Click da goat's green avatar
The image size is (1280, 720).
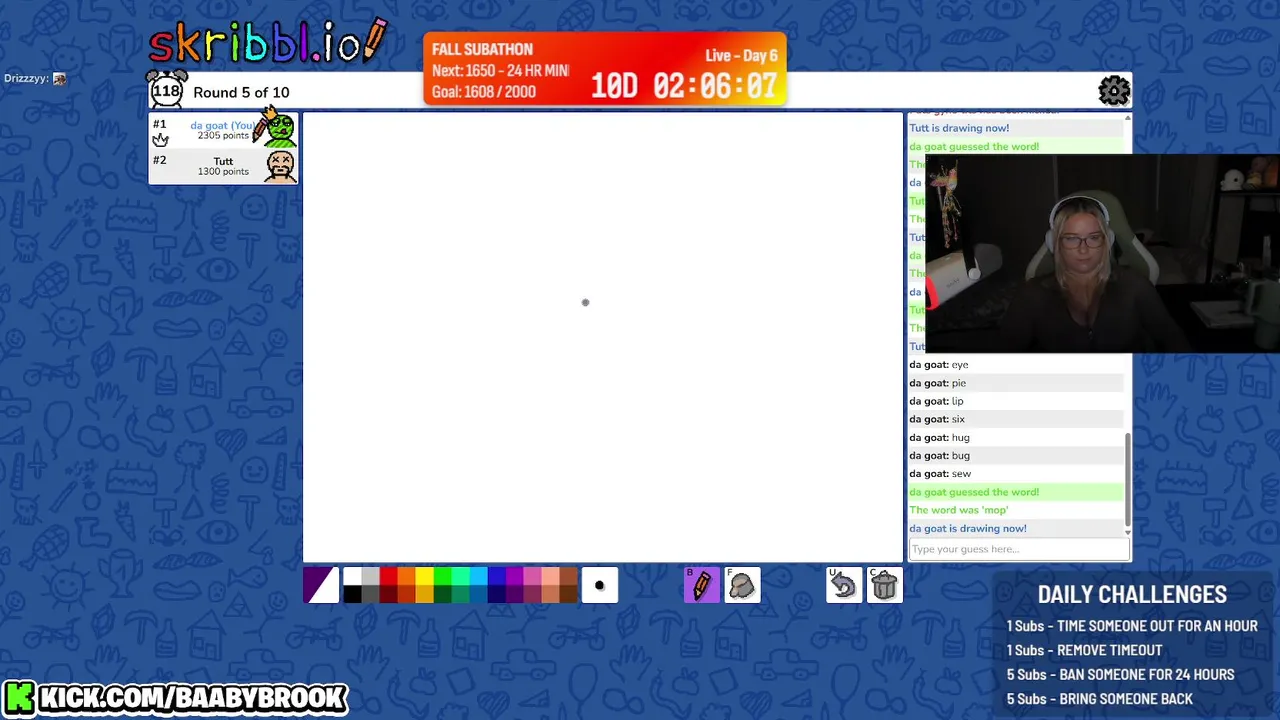tap(280, 130)
